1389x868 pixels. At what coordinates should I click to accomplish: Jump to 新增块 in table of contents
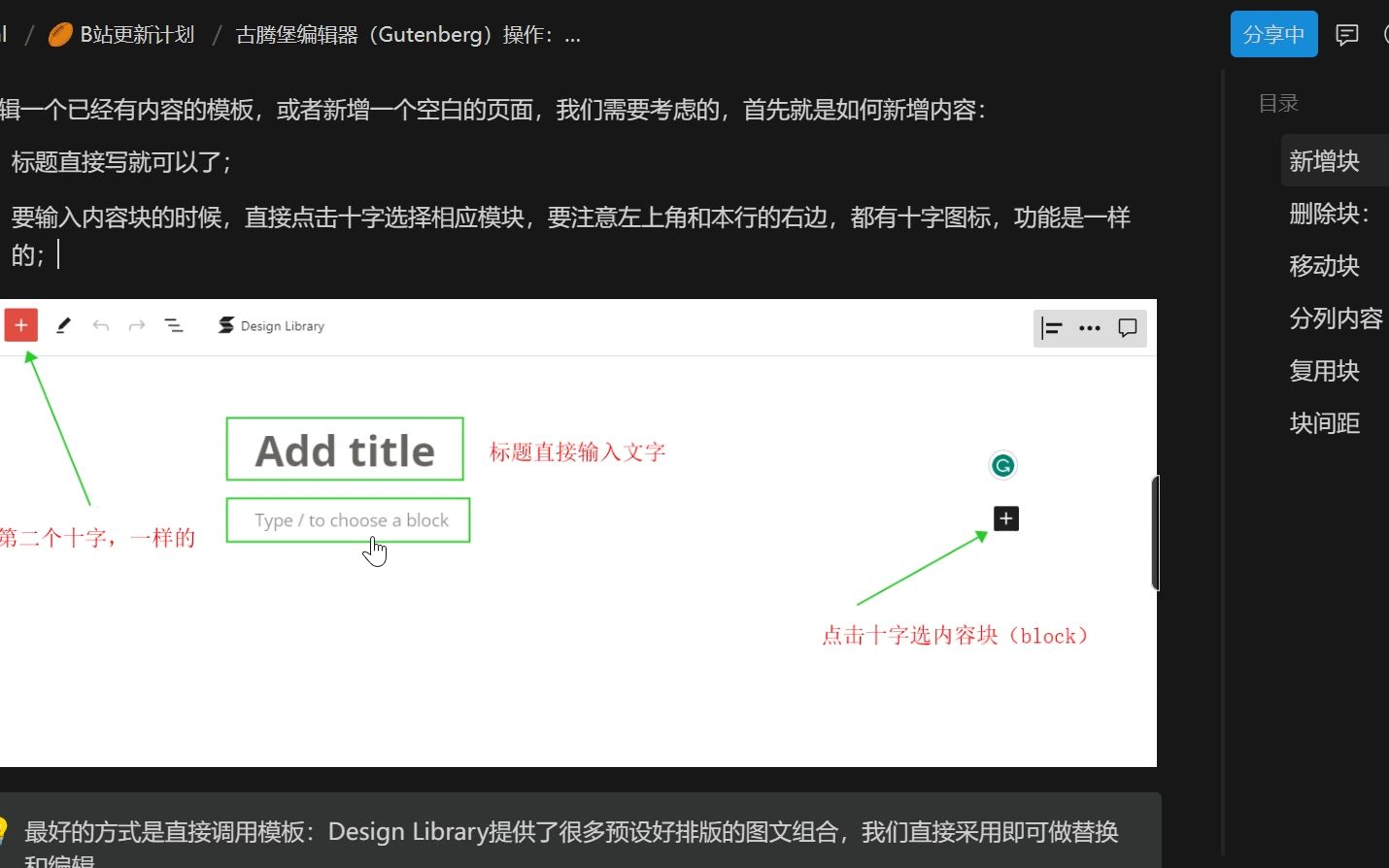[x=1324, y=161]
